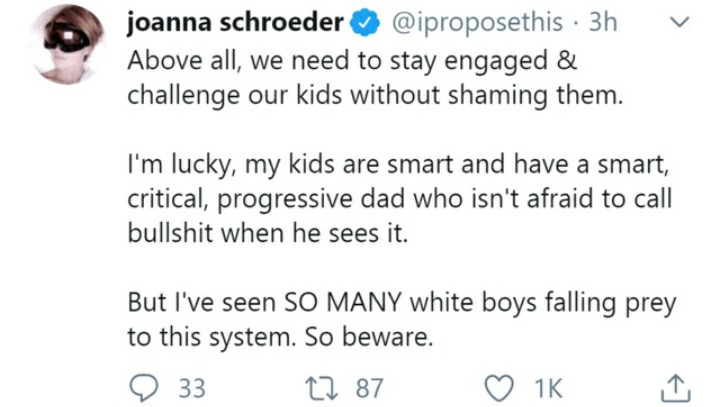
Task: Like the tweet with the heart icon
Action: (x=500, y=389)
